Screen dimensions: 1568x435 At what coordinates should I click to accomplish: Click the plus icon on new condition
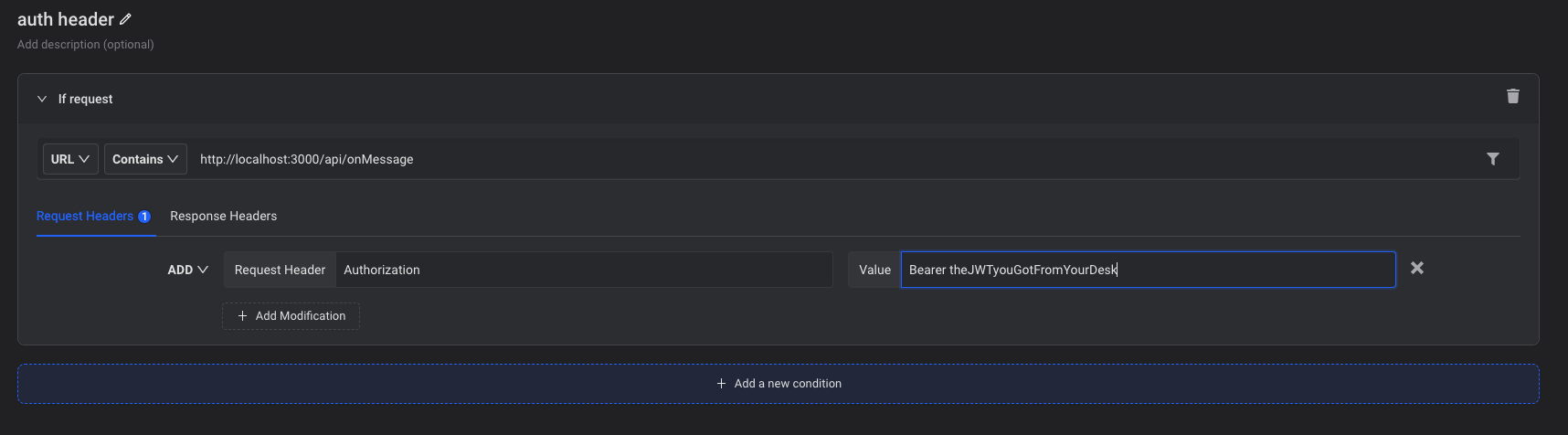[x=721, y=384]
